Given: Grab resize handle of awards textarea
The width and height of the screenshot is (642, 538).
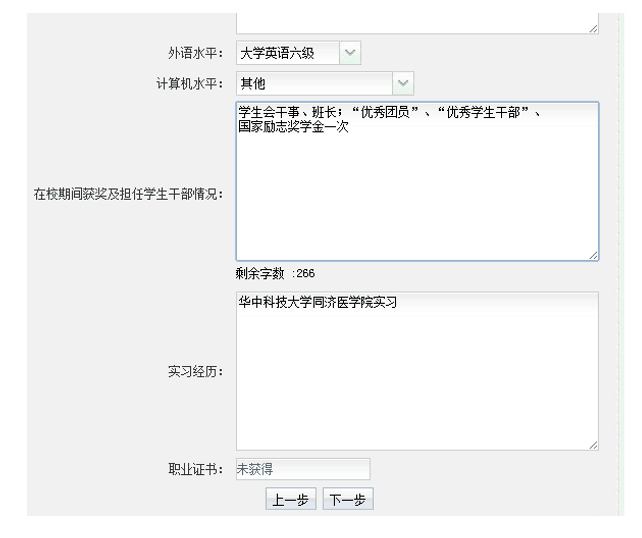Looking at the screenshot, I should pos(593,257).
